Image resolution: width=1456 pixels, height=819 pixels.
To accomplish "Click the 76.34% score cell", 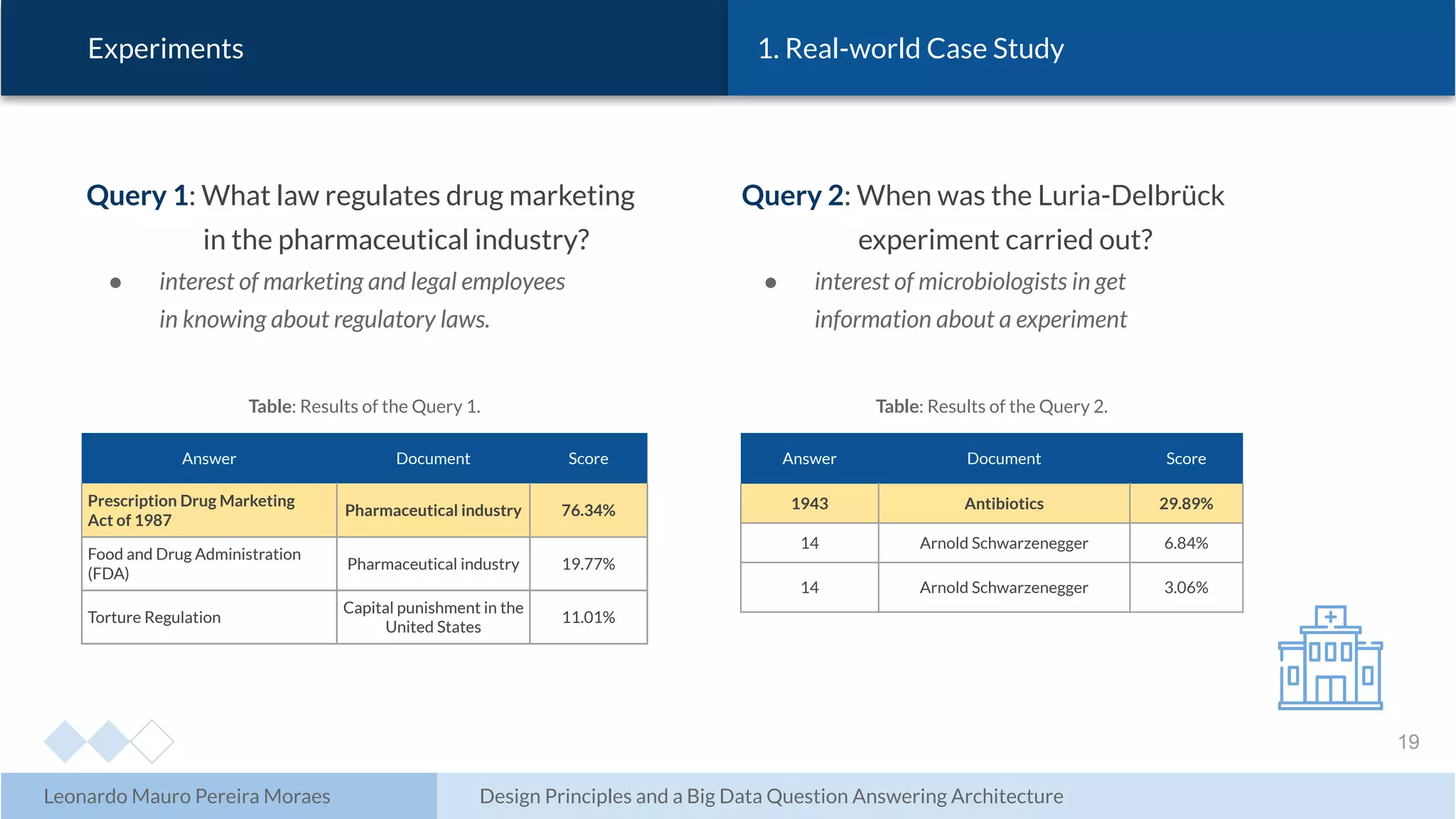I will 588,510.
